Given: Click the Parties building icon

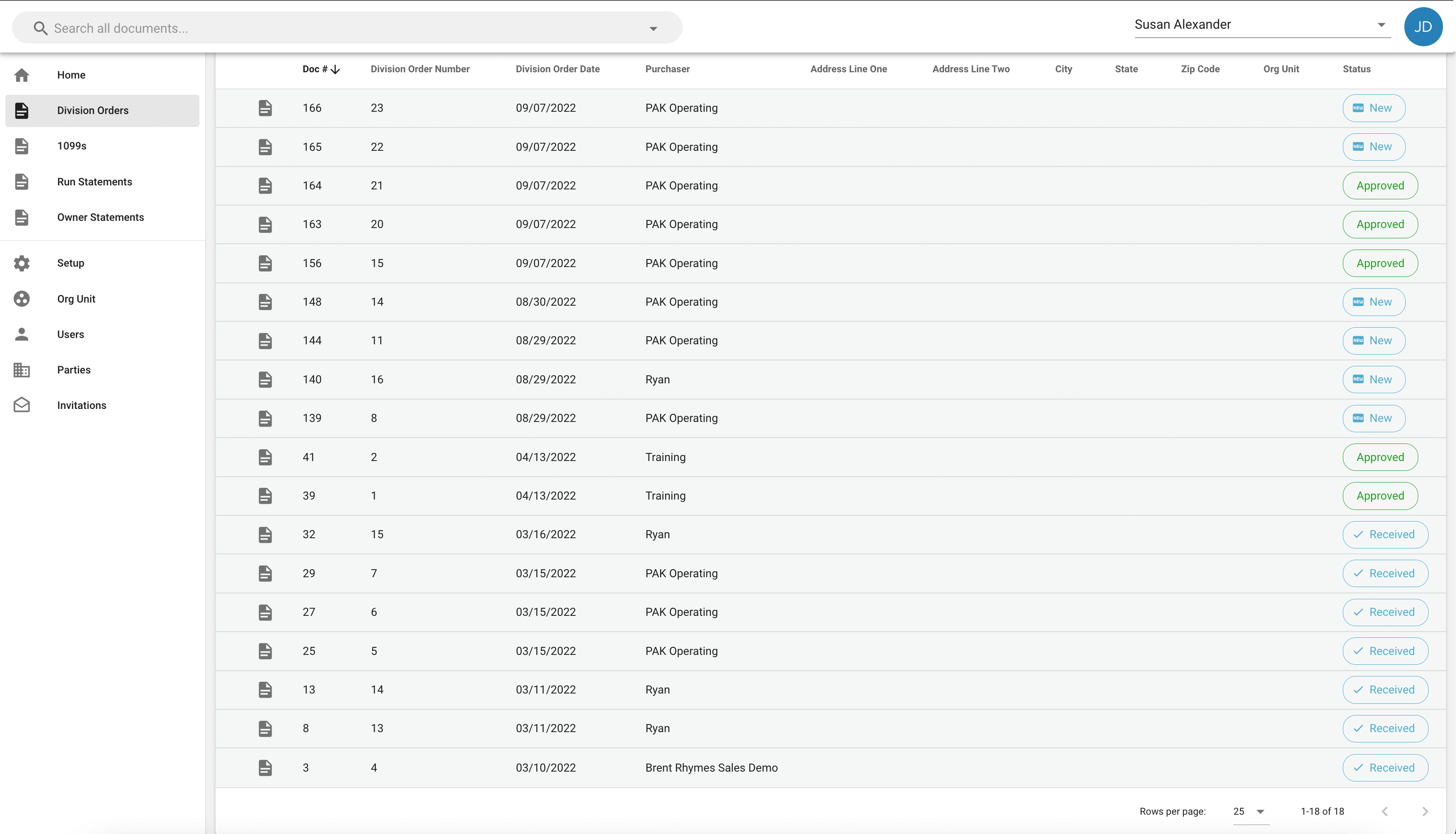Looking at the screenshot, I should 22,370.
